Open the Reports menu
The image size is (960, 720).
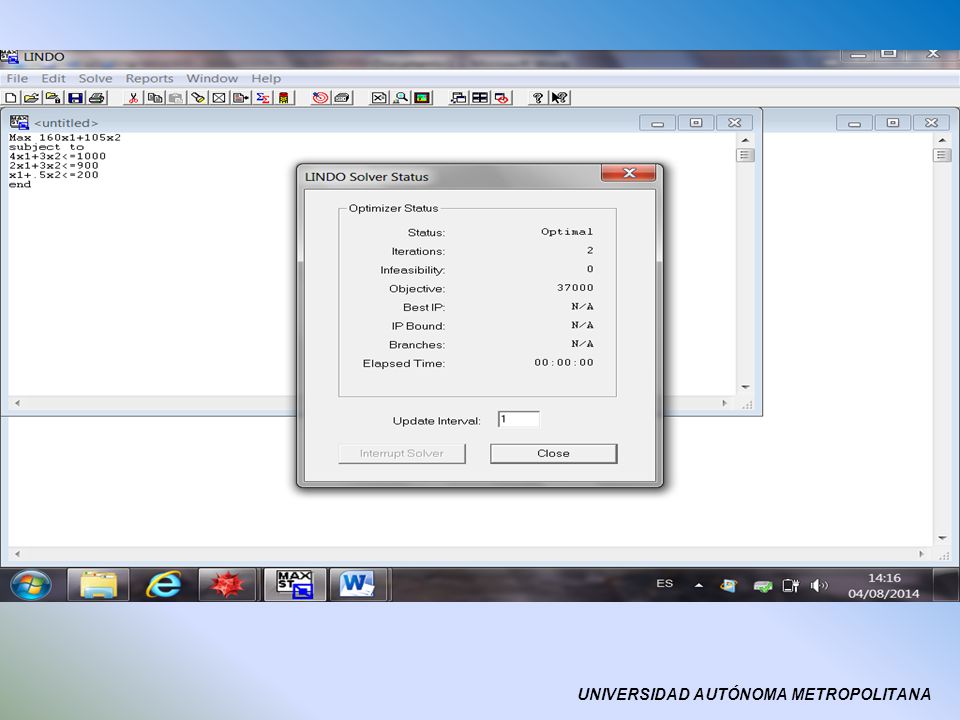click(x=149, y=78)
